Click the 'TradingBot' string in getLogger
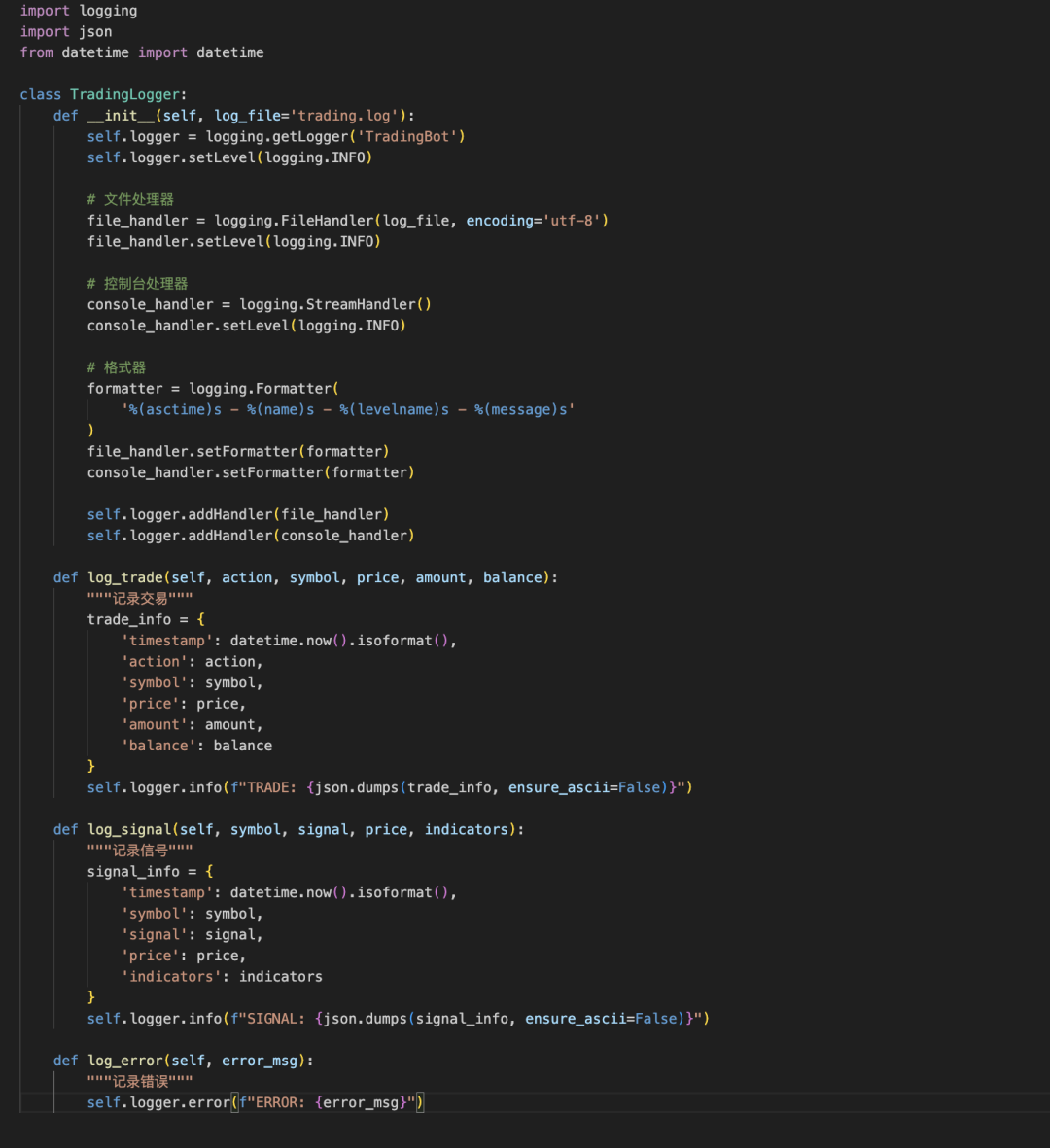 point(407,136)
